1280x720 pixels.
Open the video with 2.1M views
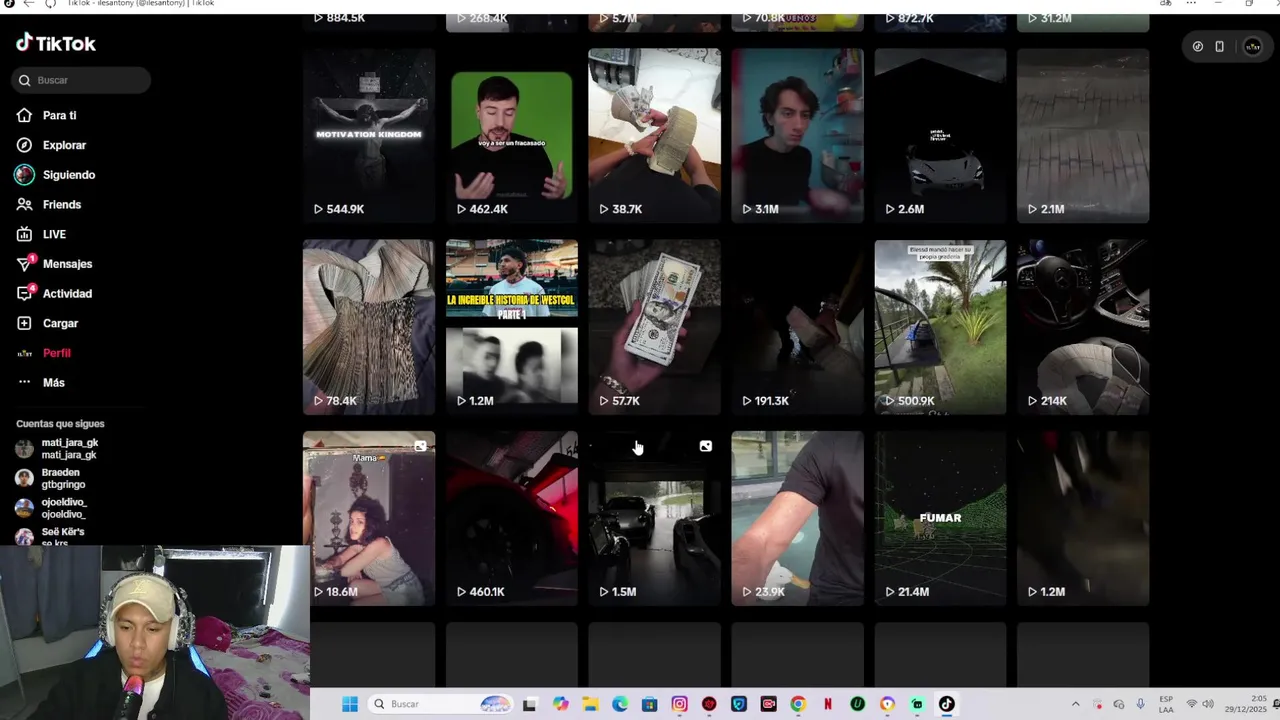point(1083,135)
